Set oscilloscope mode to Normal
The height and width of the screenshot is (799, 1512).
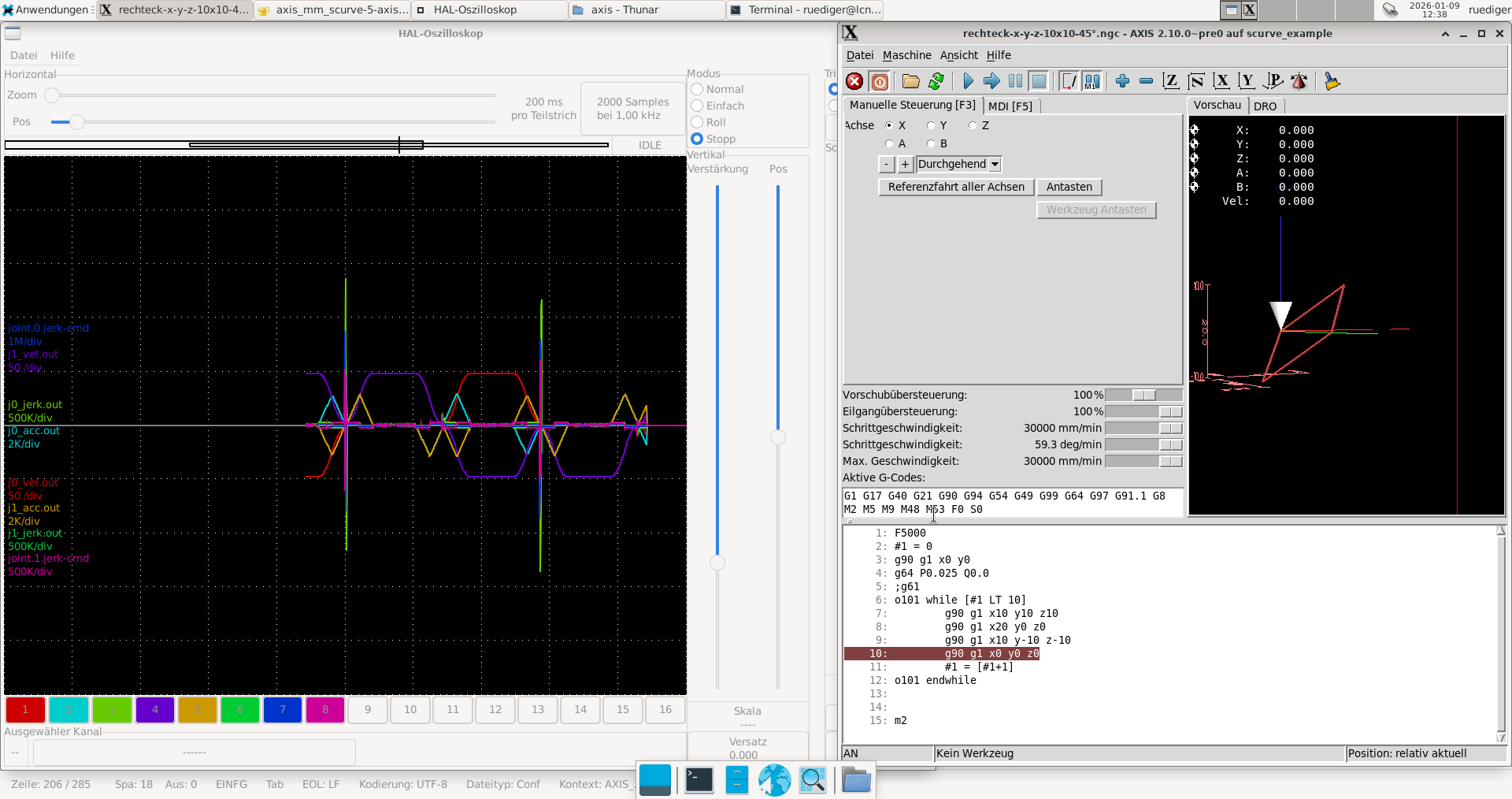pos(697,89)
